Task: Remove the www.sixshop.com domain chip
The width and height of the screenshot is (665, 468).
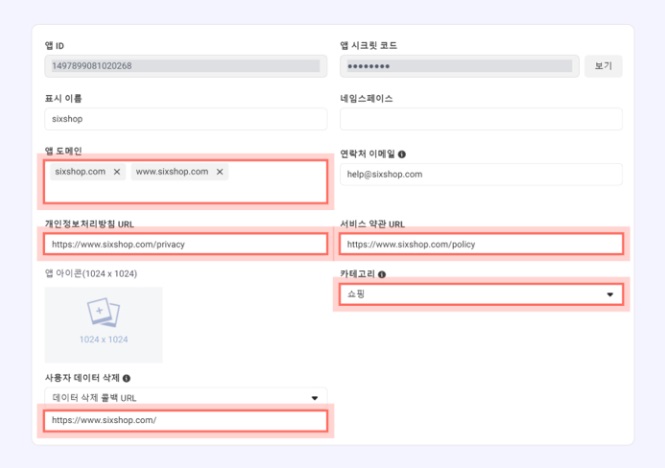Action: (x=220, y=172)
